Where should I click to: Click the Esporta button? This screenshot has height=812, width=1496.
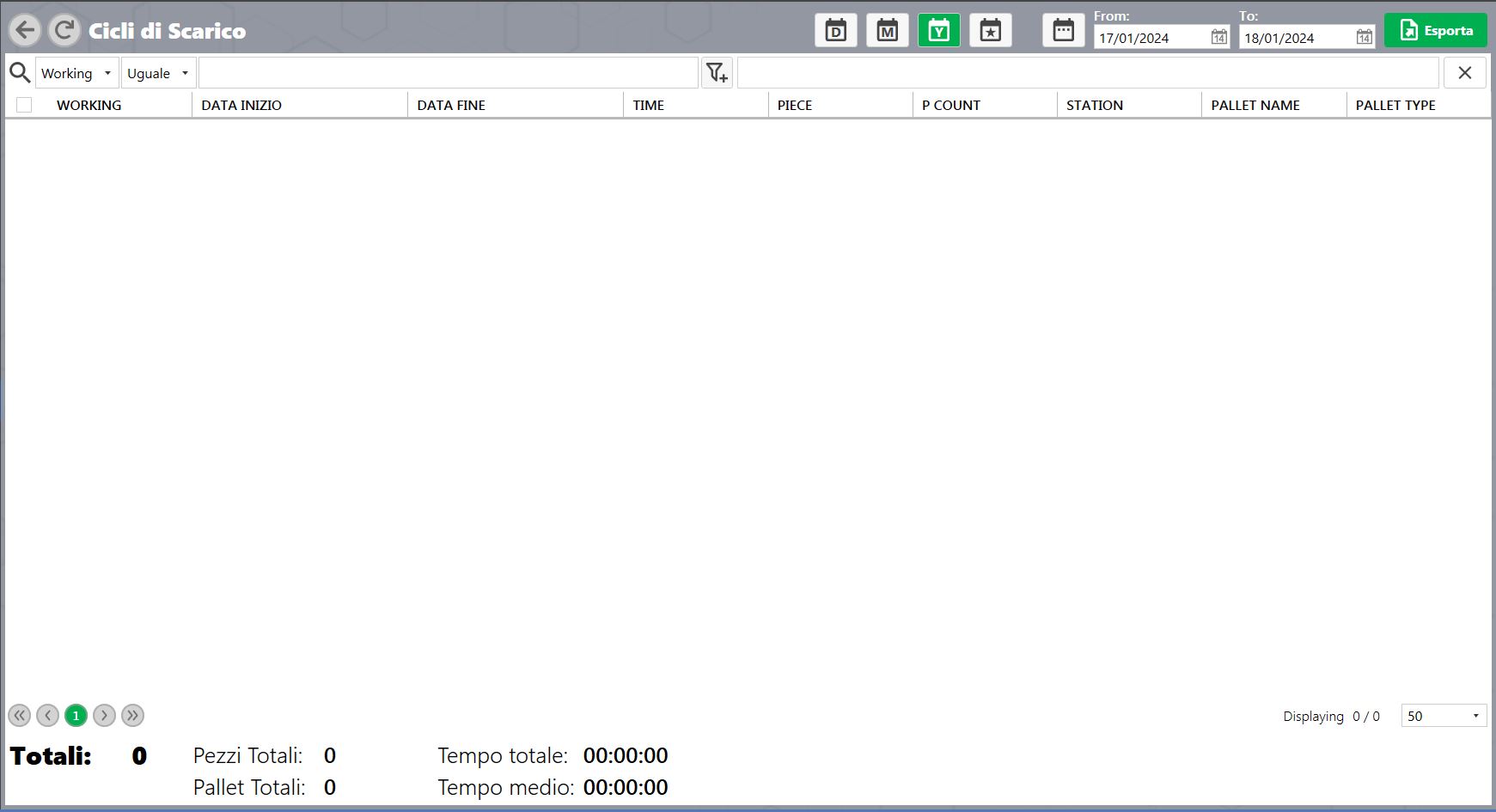(x=1436, y=31)
